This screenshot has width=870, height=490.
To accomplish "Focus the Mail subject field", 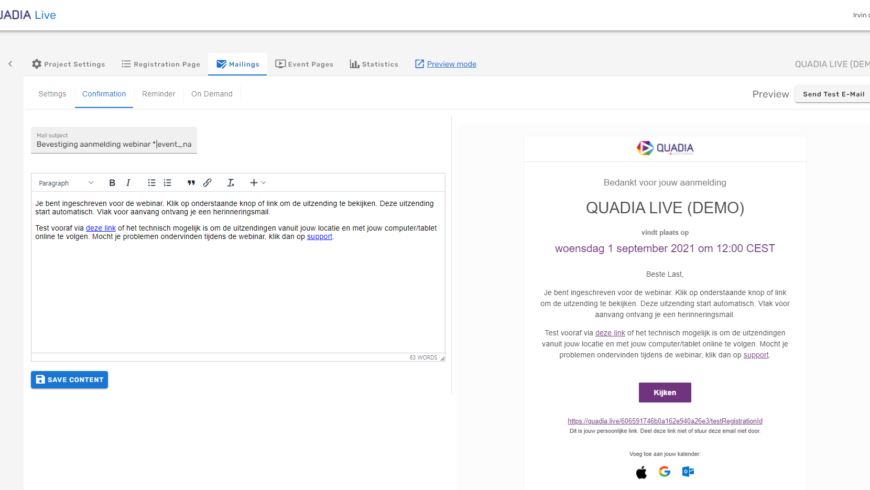I will pos(114,140).
